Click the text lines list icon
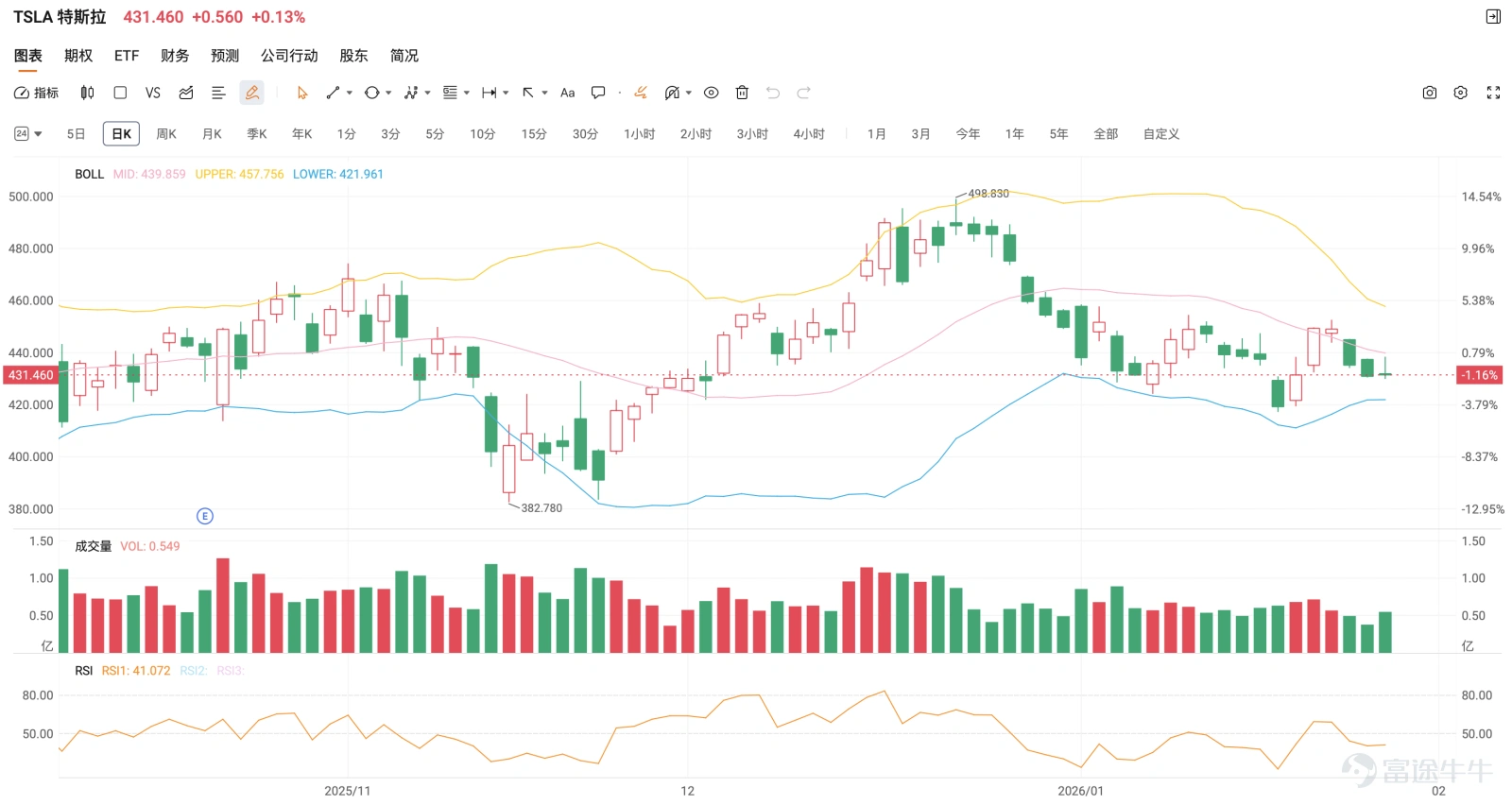The width and height of the screenshot is (1512, 805). 218,93
